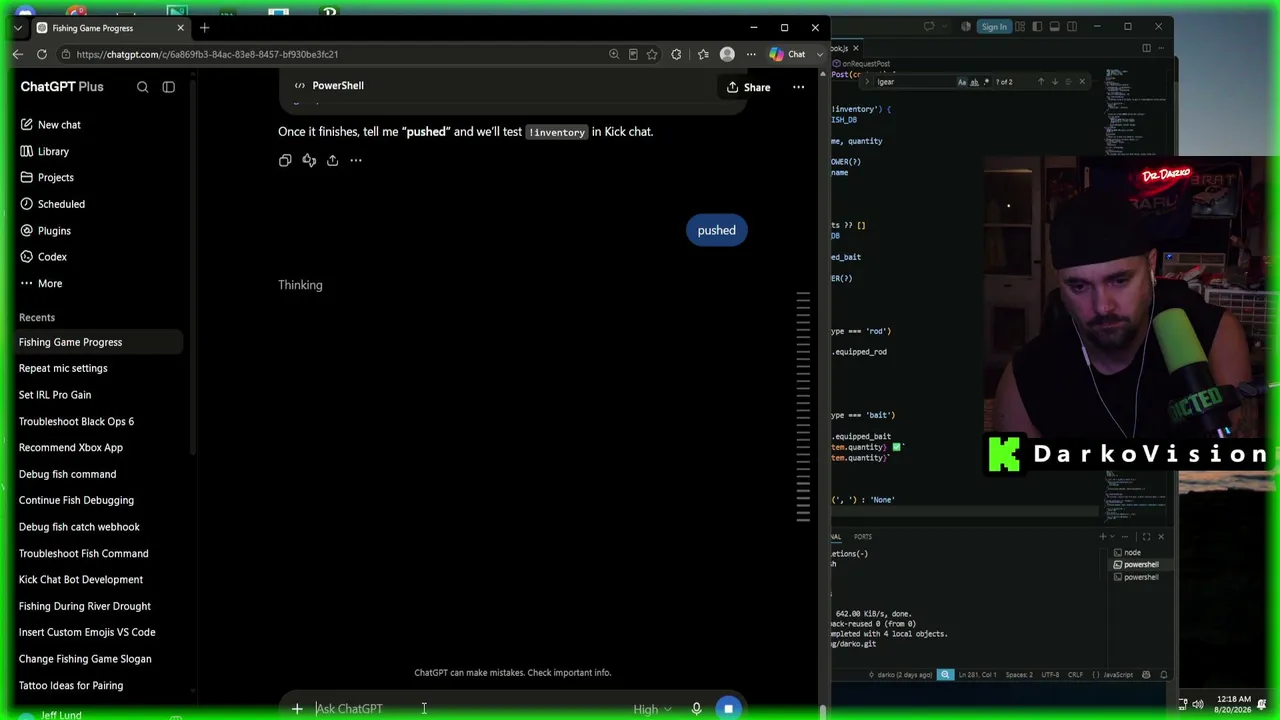
Task: Open the browser favorites list icon
Action: point(703,54)
